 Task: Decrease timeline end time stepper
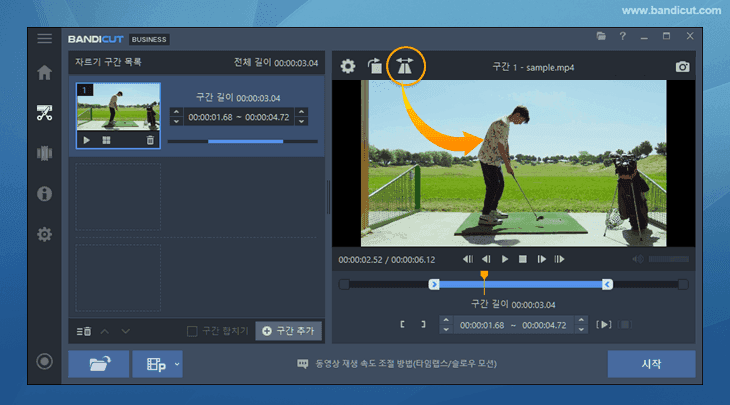click(581, 330)
